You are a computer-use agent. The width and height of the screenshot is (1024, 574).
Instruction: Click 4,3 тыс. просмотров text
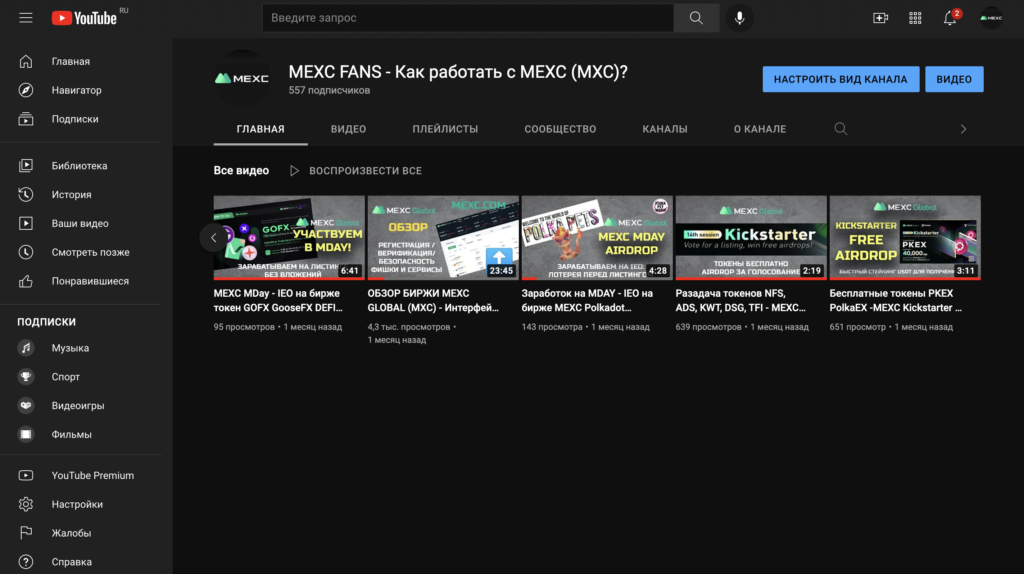click(409, 327)
